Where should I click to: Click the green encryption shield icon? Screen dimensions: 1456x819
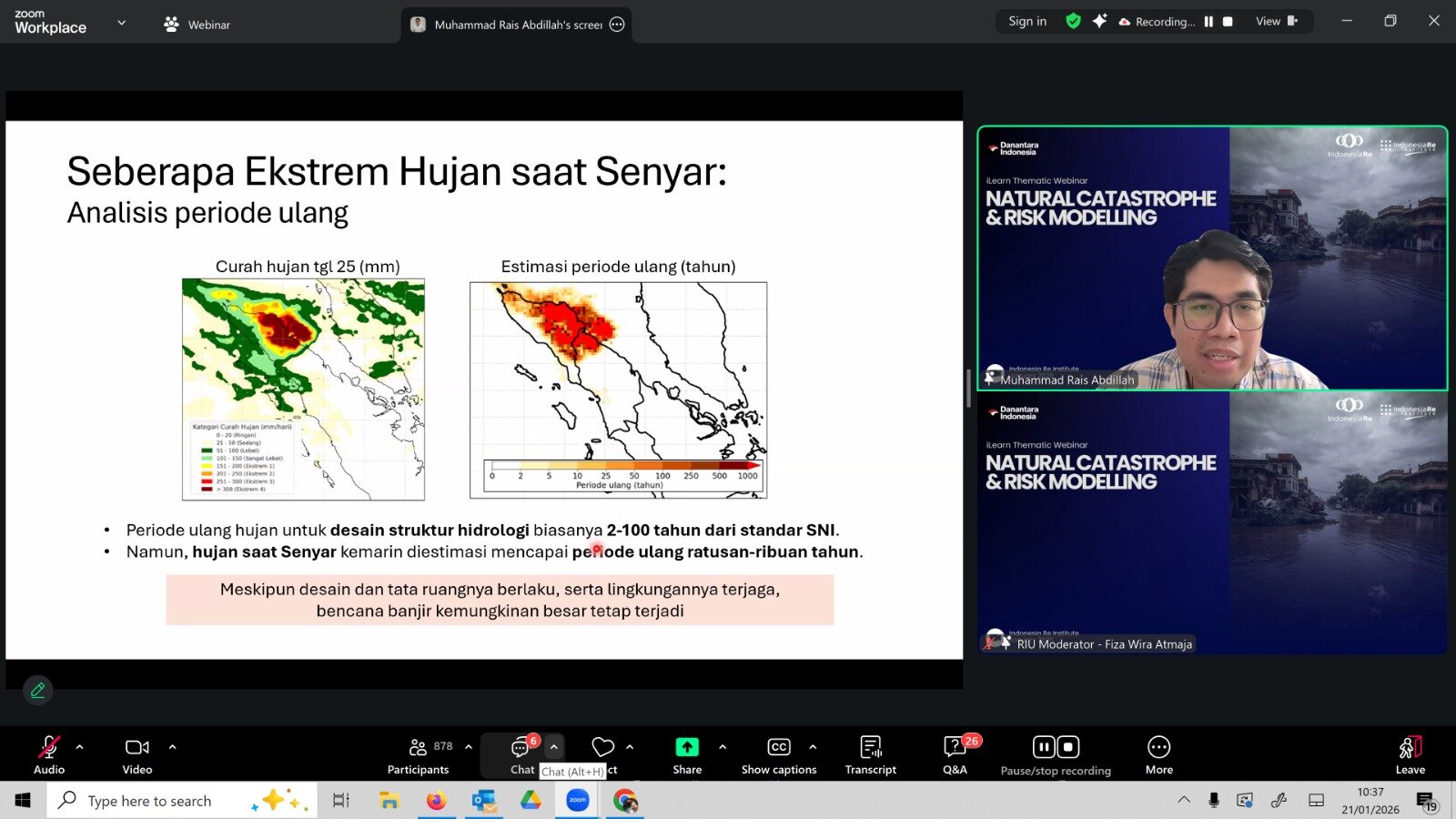click(1074, 21)
